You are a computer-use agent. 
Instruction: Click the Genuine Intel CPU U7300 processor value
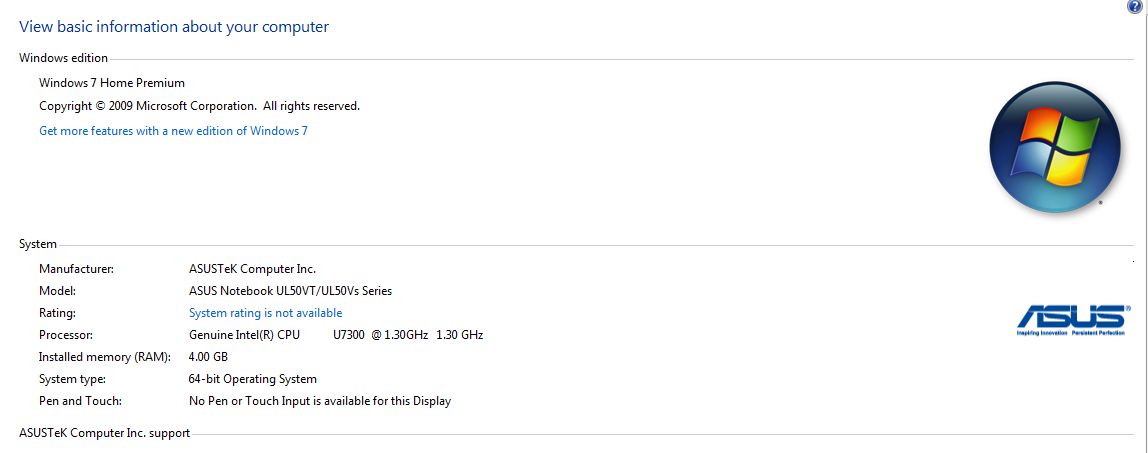tap(336, 335)
